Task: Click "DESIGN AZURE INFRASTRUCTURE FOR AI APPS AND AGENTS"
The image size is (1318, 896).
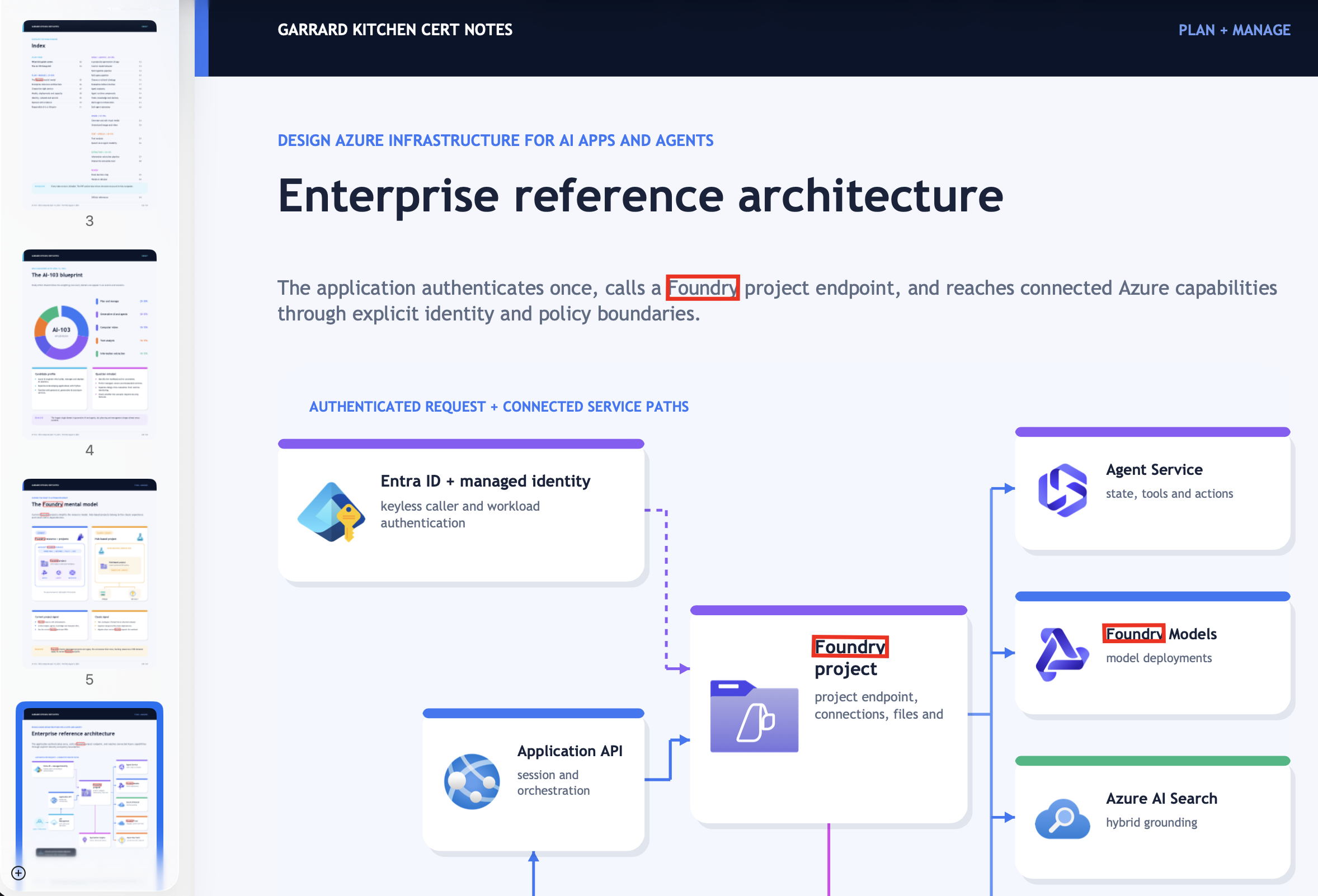Action: point(495,140)
